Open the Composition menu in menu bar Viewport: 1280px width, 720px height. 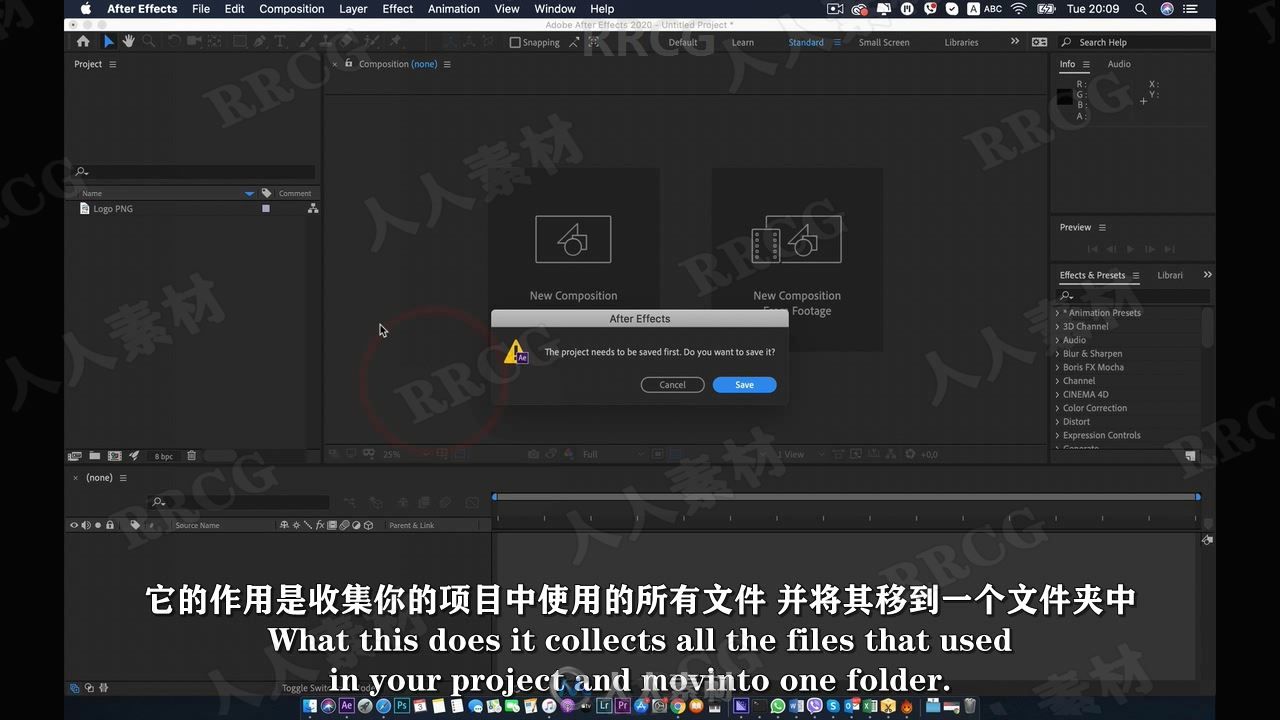(292, 9)
